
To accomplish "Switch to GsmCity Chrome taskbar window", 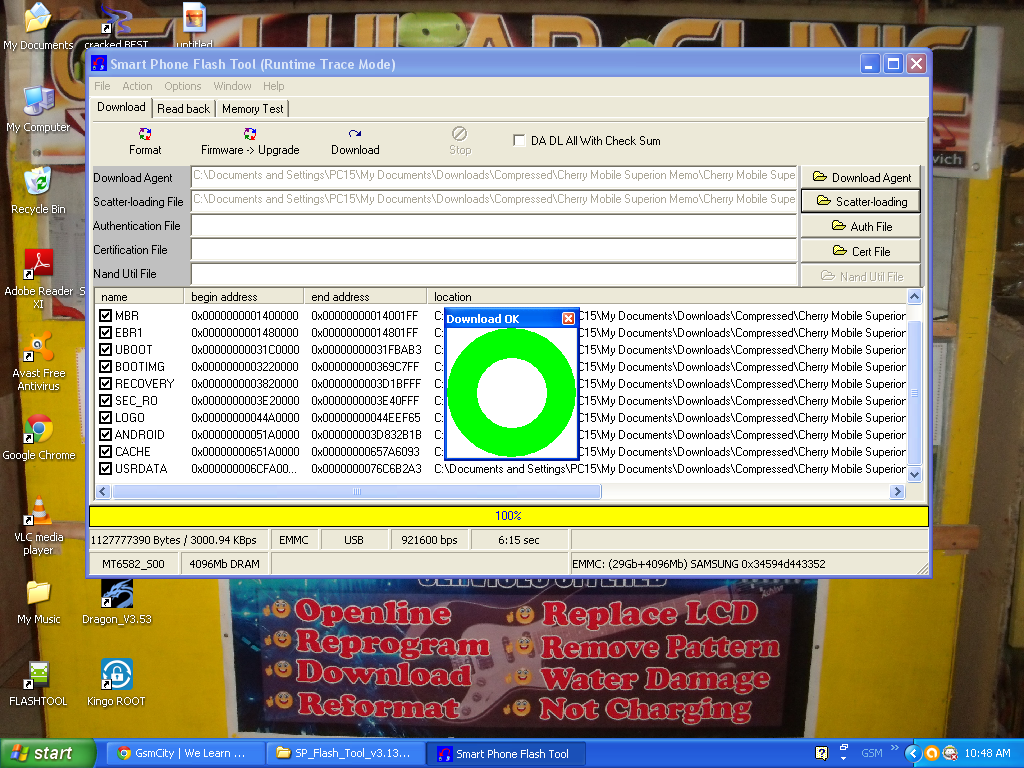I will coord(185,753).
